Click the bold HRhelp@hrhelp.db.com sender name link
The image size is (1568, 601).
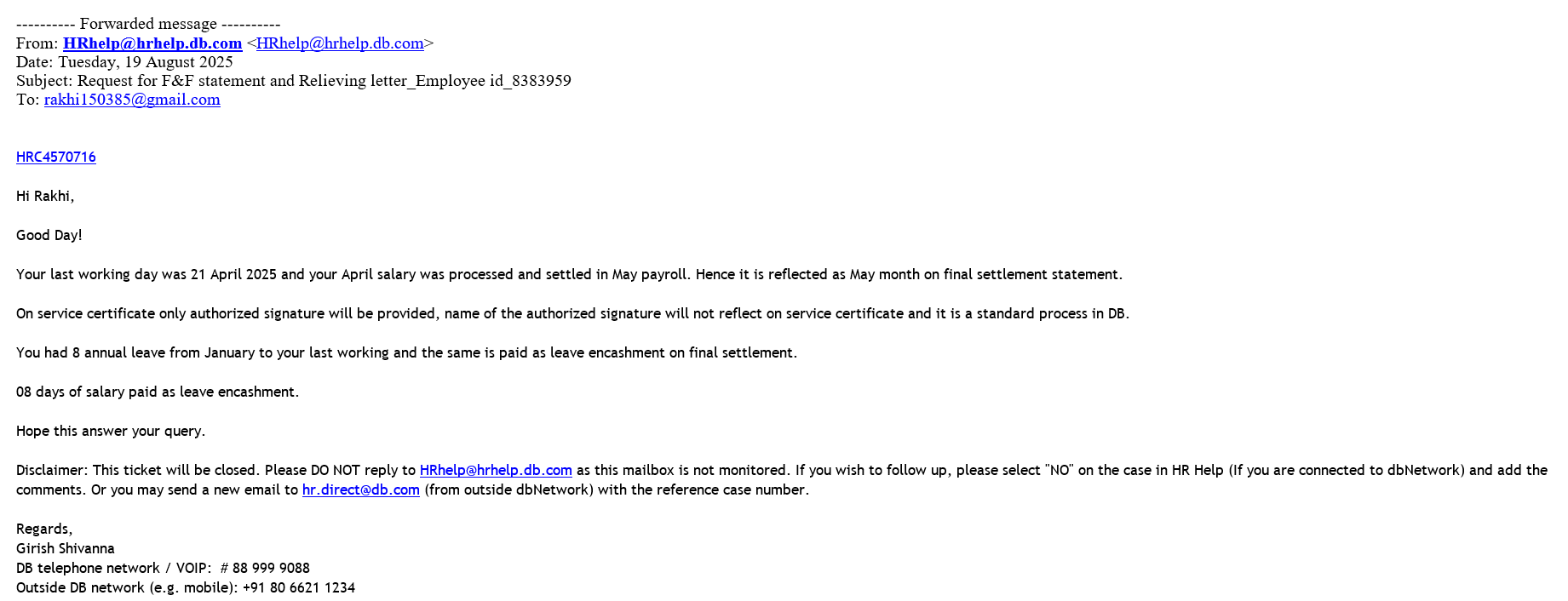point(152,43)
